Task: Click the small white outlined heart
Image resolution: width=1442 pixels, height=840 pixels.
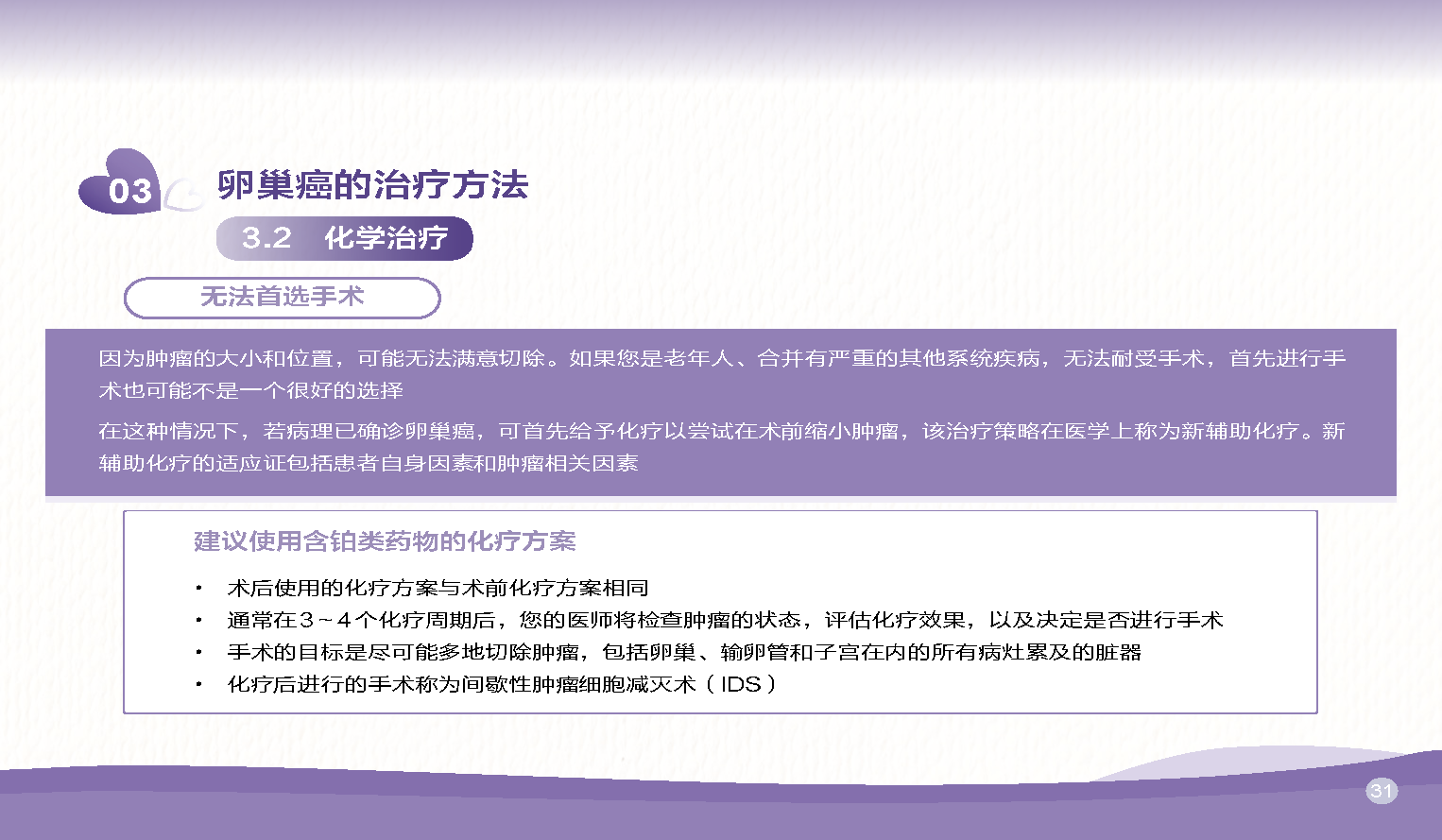Action: (183, 194)
